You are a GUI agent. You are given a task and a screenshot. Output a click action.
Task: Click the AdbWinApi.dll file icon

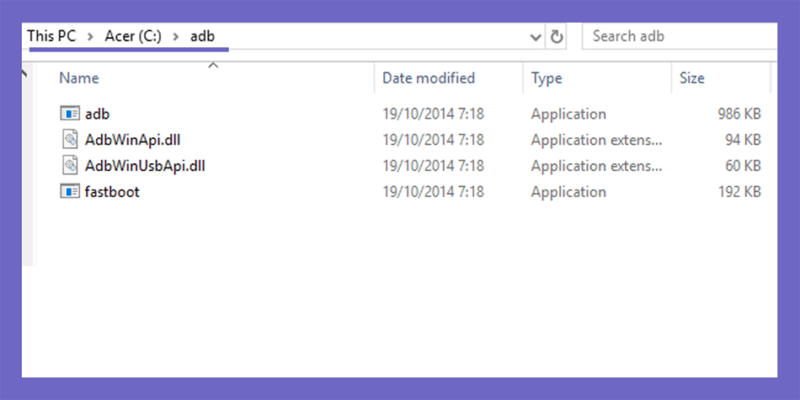(70, 139)
